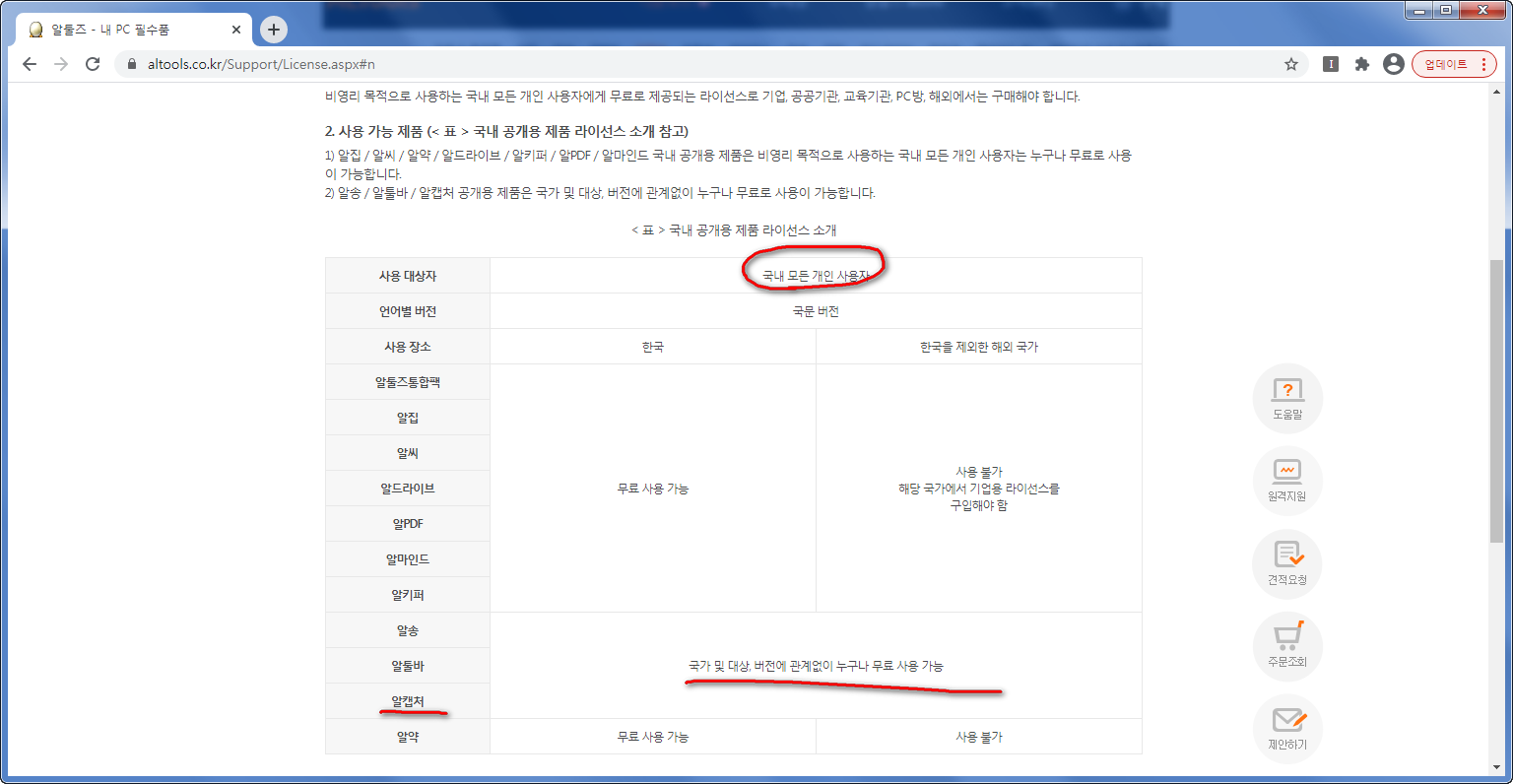Click the 국문 버전 cell
Viewport: 1513px width, 784px height.
pyautogui.click(x=816, y=311)
